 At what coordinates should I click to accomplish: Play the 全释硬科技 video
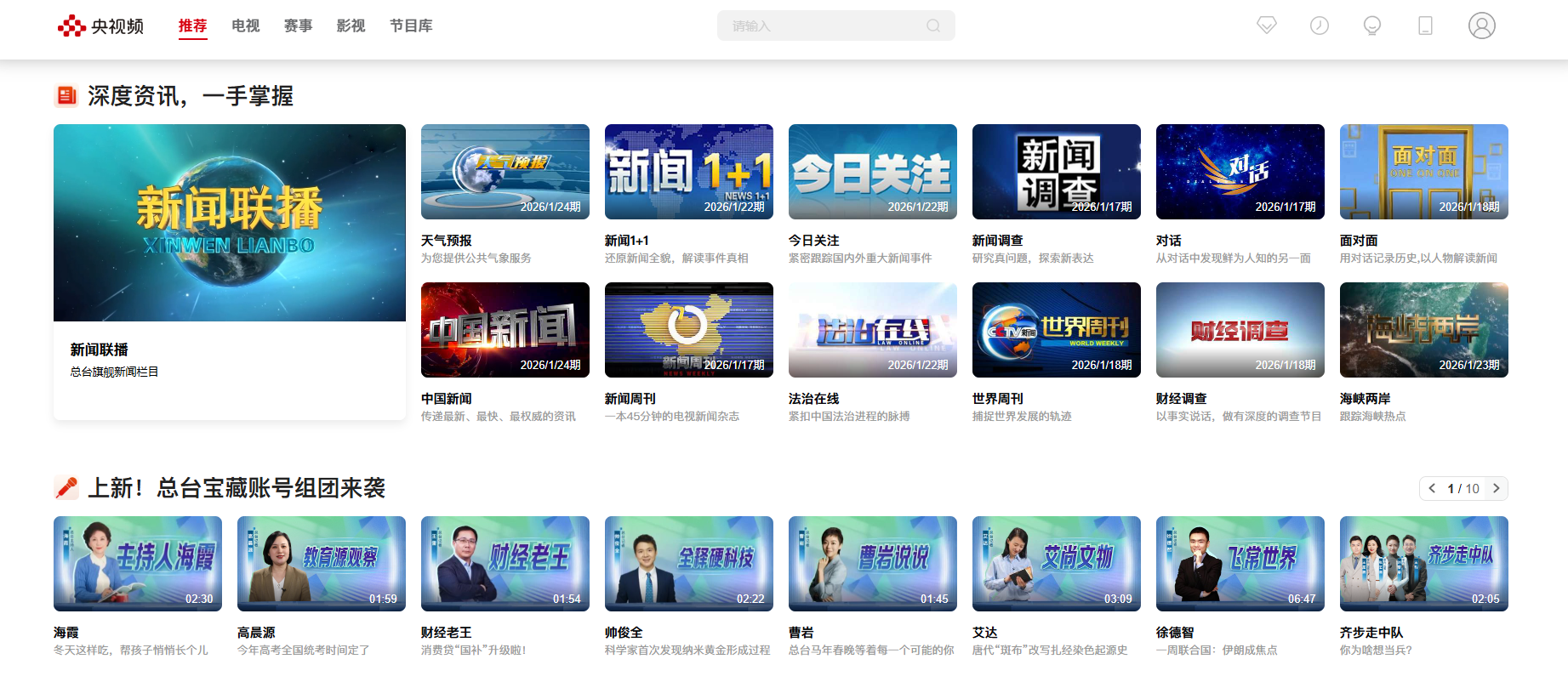tap(689, 564)
